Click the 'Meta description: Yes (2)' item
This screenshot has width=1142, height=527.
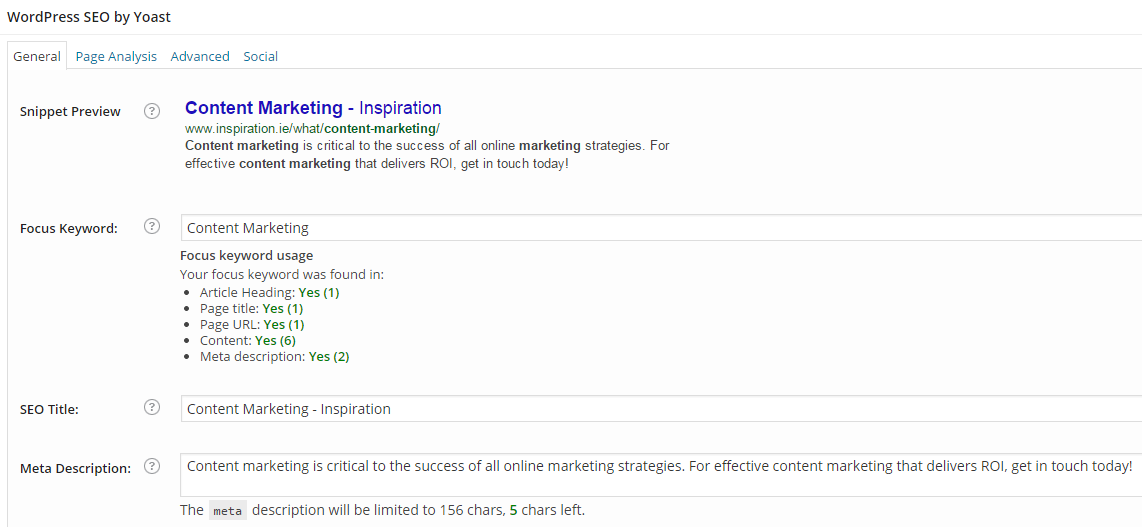click(x=275, y=357)
